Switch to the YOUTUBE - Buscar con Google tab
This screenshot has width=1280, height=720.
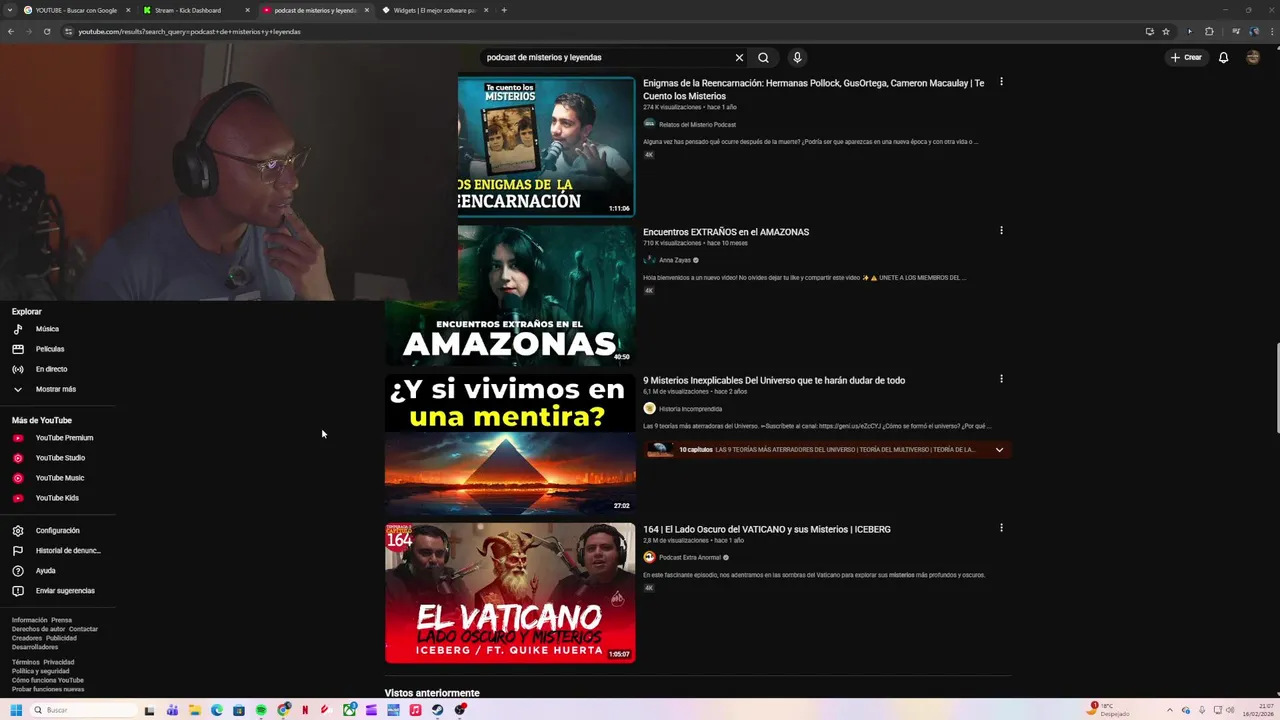[76, 10]
